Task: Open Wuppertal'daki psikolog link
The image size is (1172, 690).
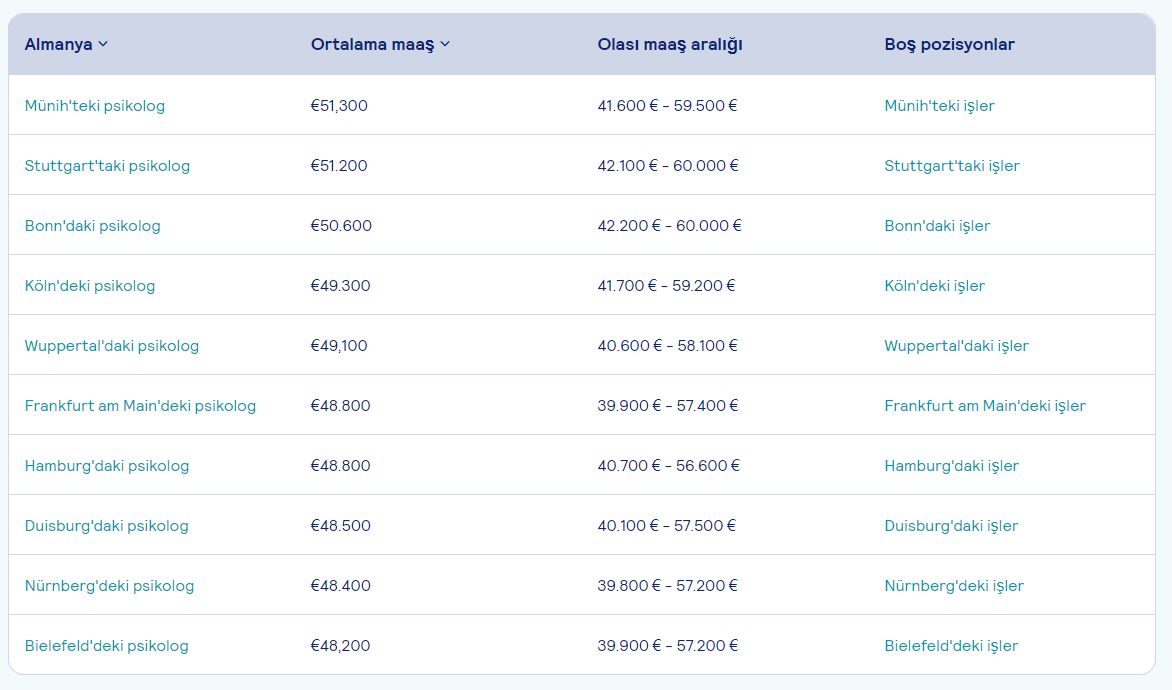Action: click(x=112, y=346)
